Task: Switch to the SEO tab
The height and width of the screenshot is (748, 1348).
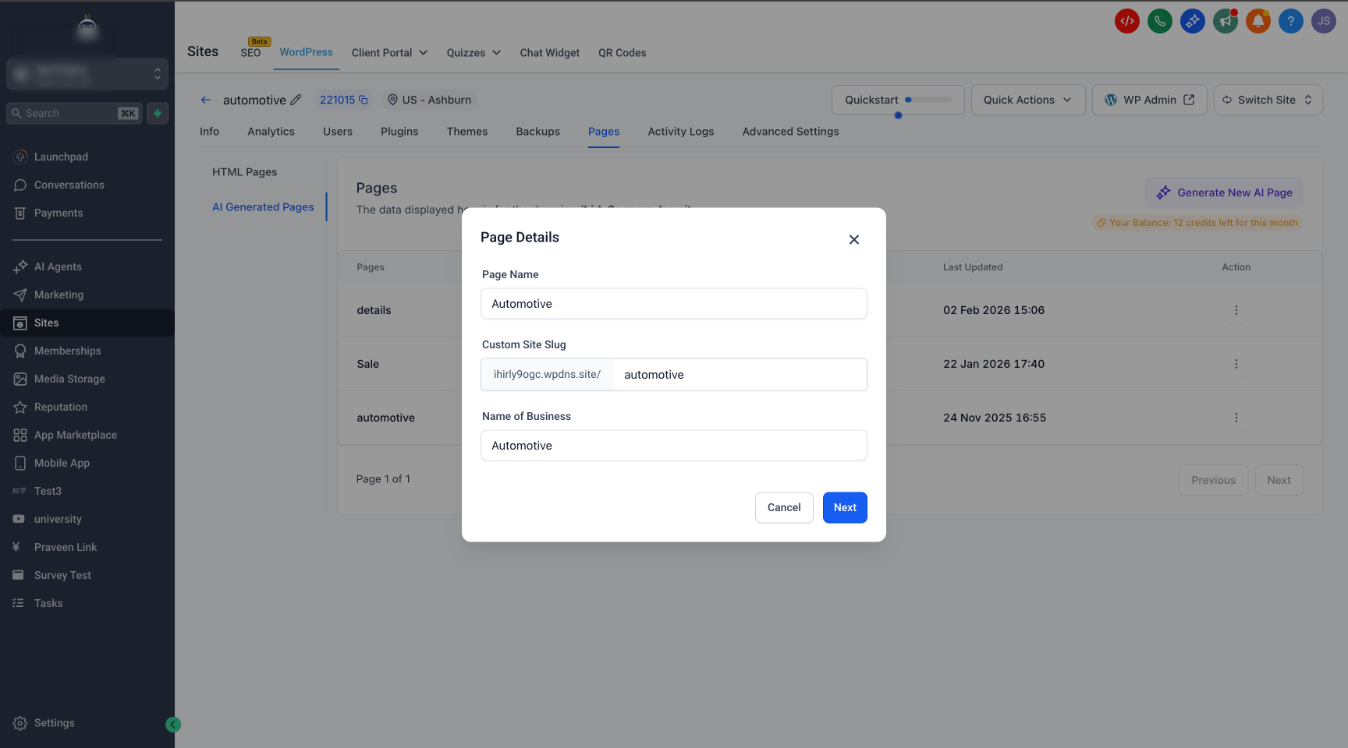Action: tap(251, 53)
